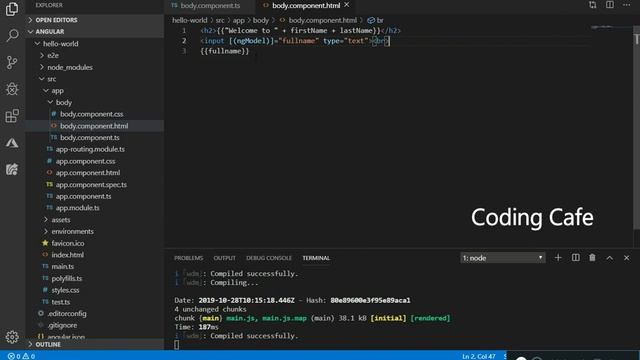
Task: Collapse the app folder
Action: (95, 91)
